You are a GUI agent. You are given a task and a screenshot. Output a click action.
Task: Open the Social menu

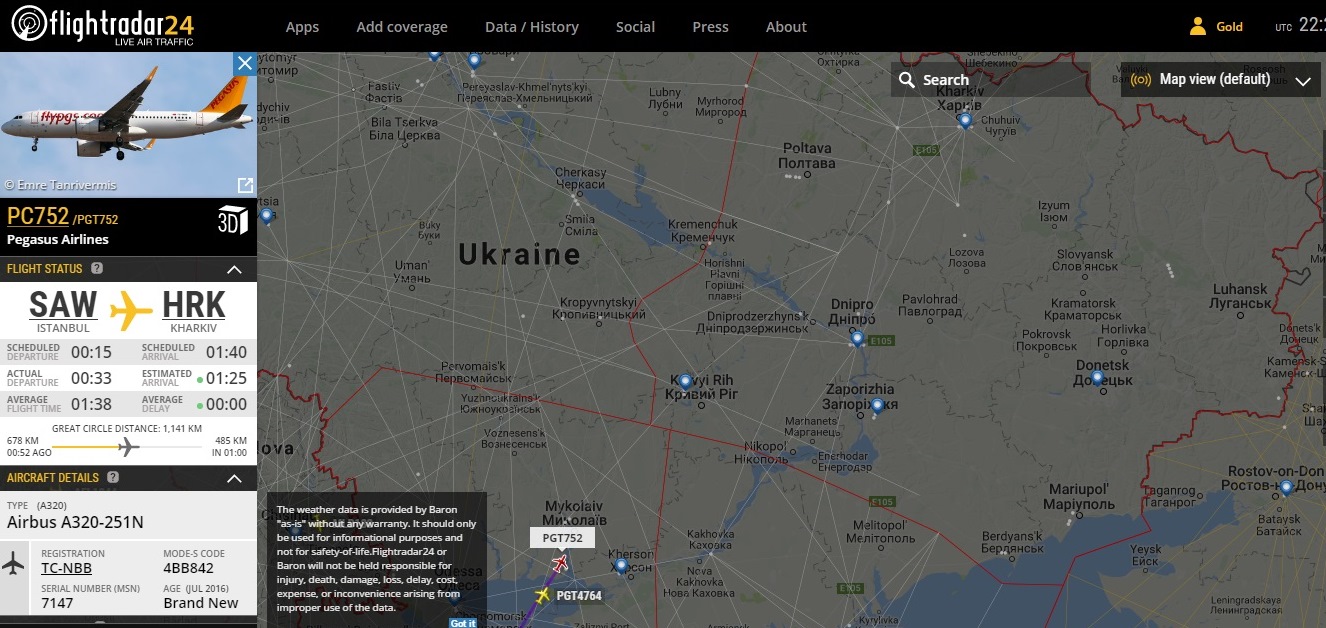click(635, 27)
